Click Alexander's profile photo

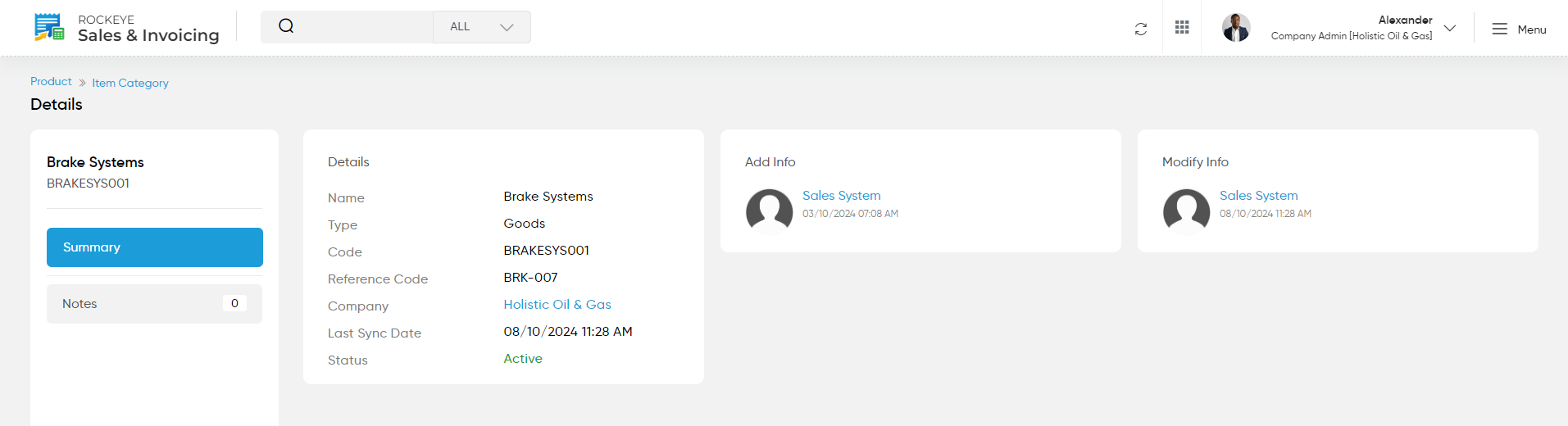(1236, 28)
